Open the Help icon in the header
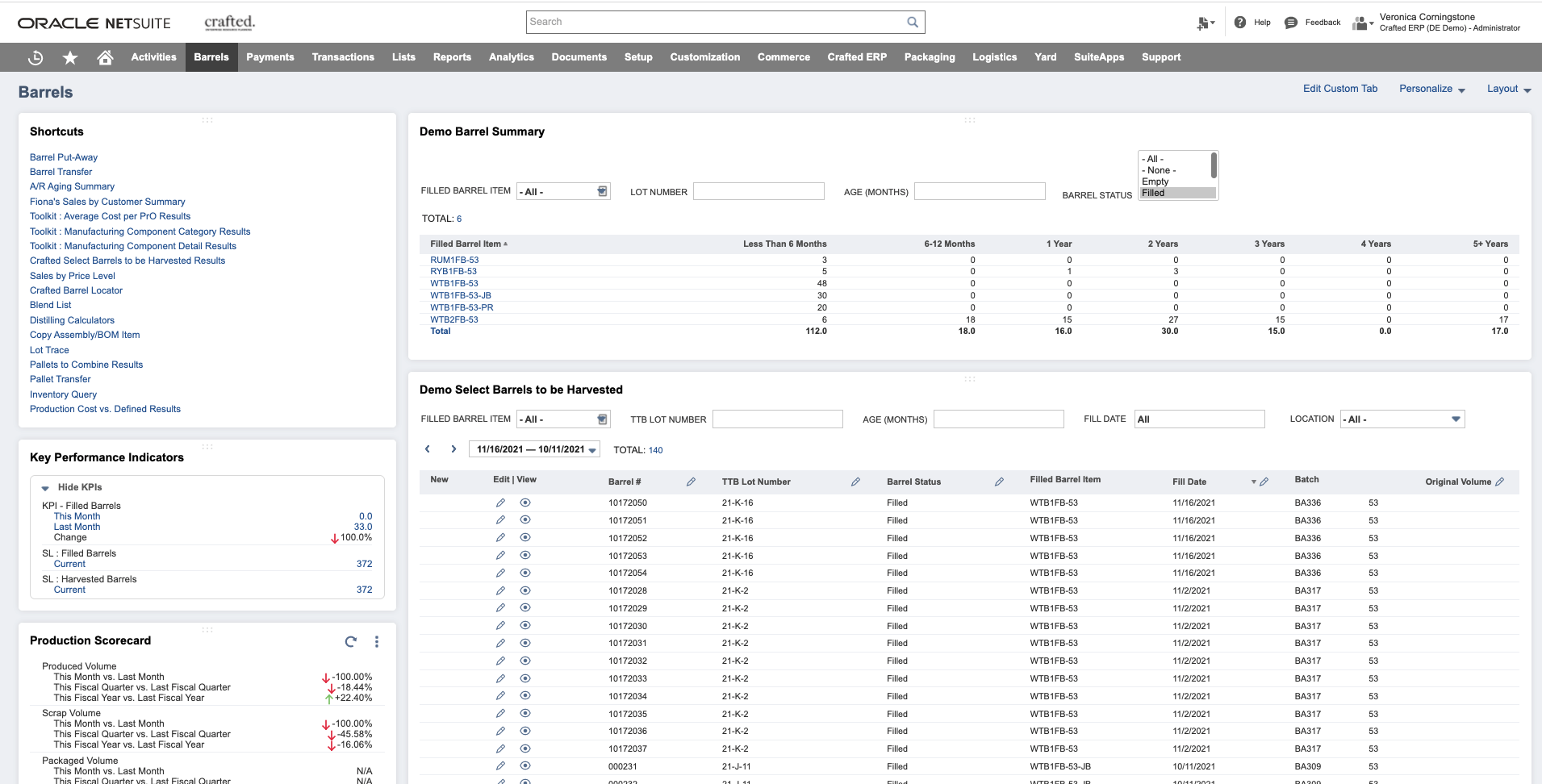Viewport: 1542px width, 784px height. pos(1241,22)
